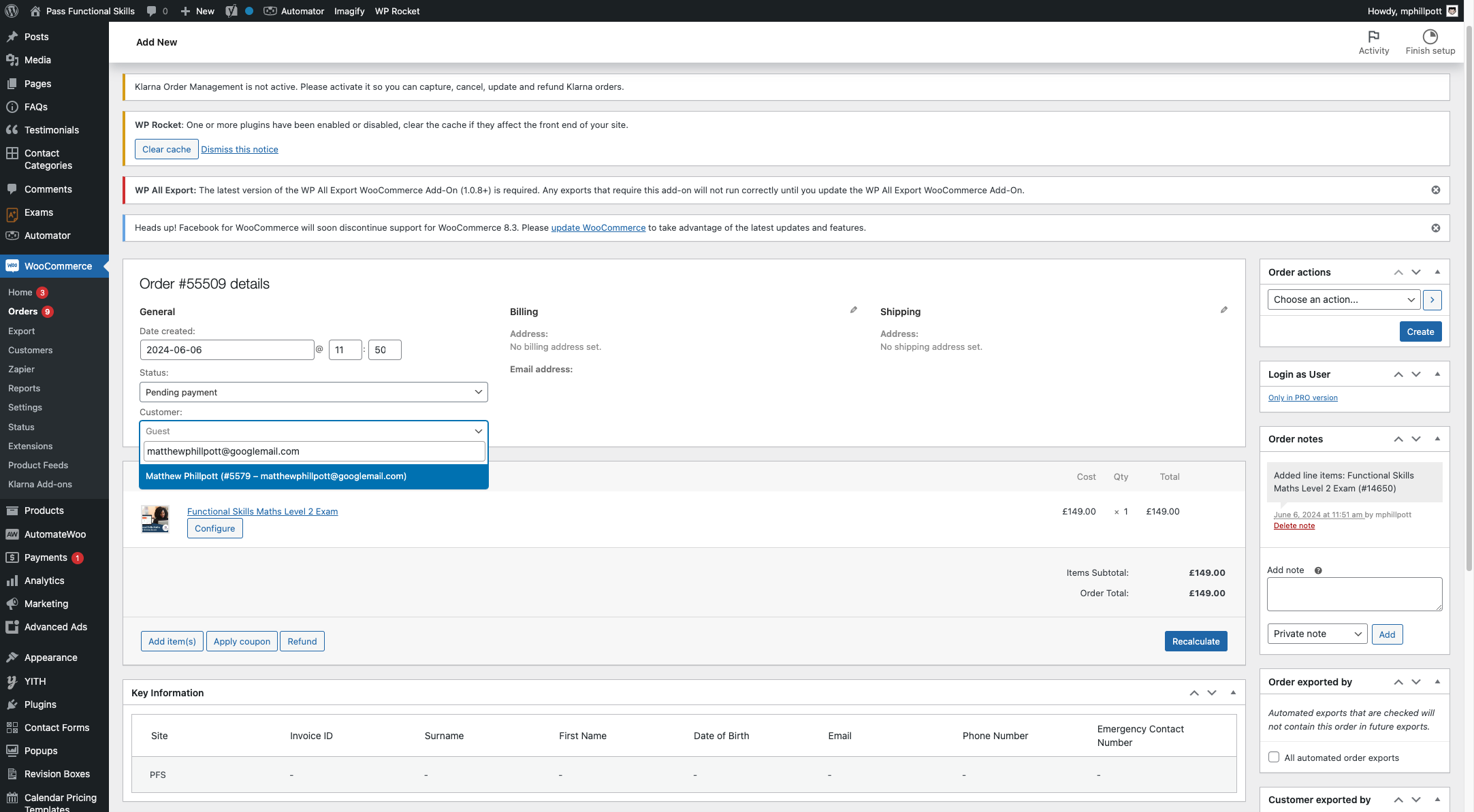The height and width of the screenshot is (812, 1474).
Task: Click the Refund button
Action: pos(302,641)
